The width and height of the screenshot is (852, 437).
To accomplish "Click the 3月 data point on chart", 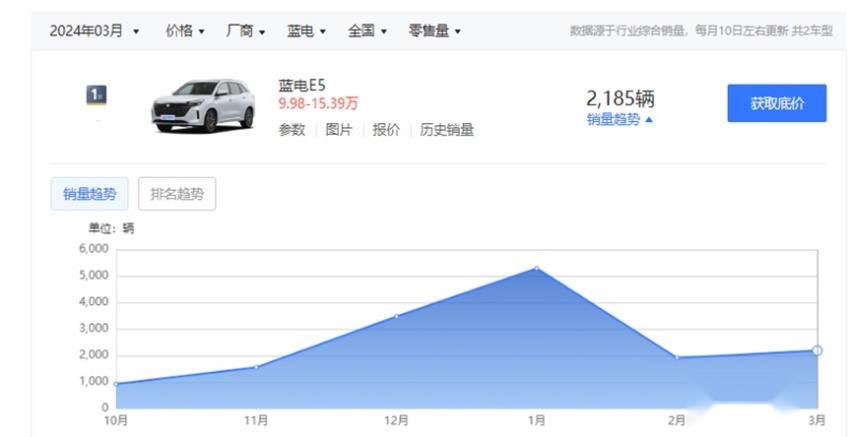I will 817,351.
